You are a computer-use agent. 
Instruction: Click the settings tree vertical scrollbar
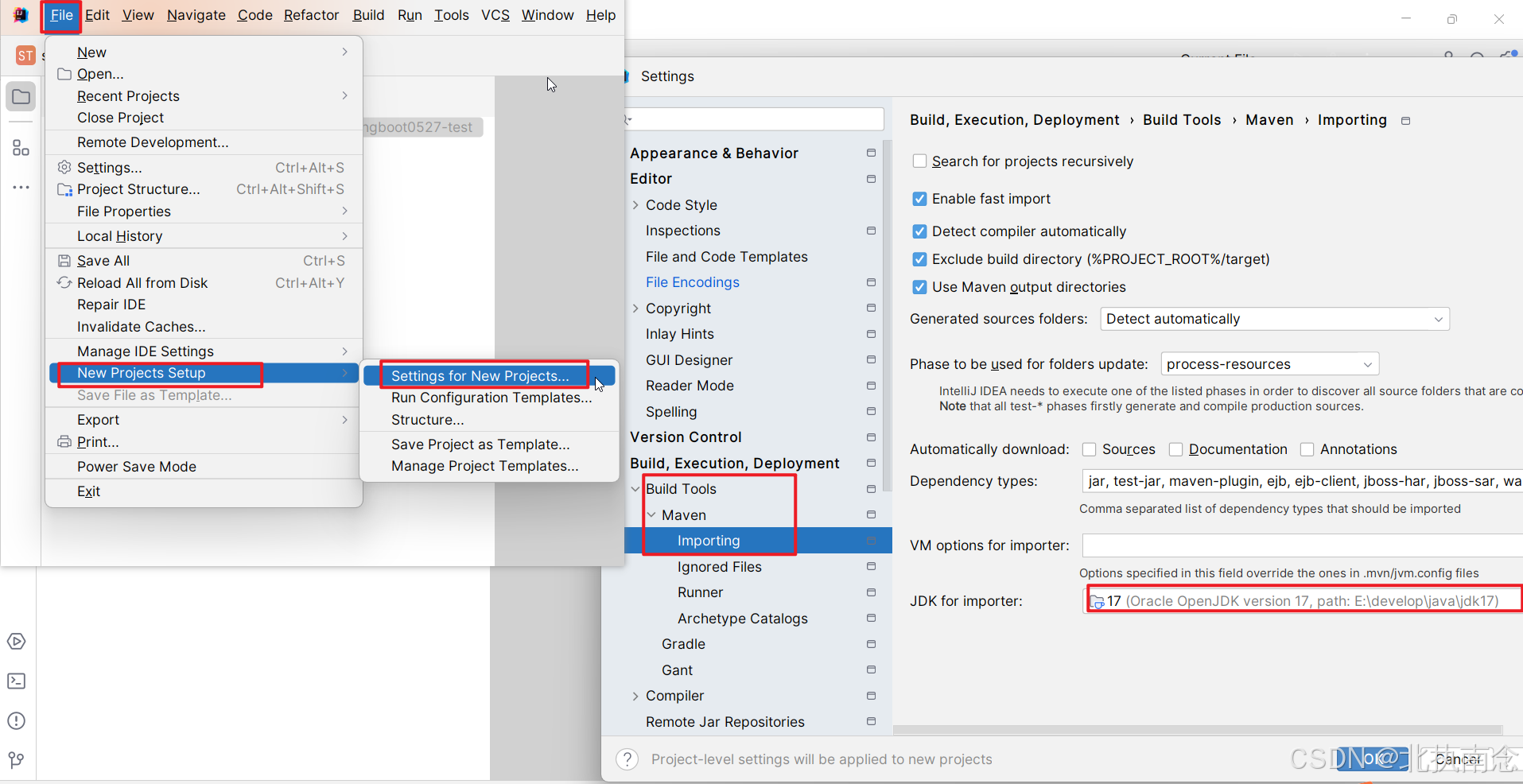[888, 316]
